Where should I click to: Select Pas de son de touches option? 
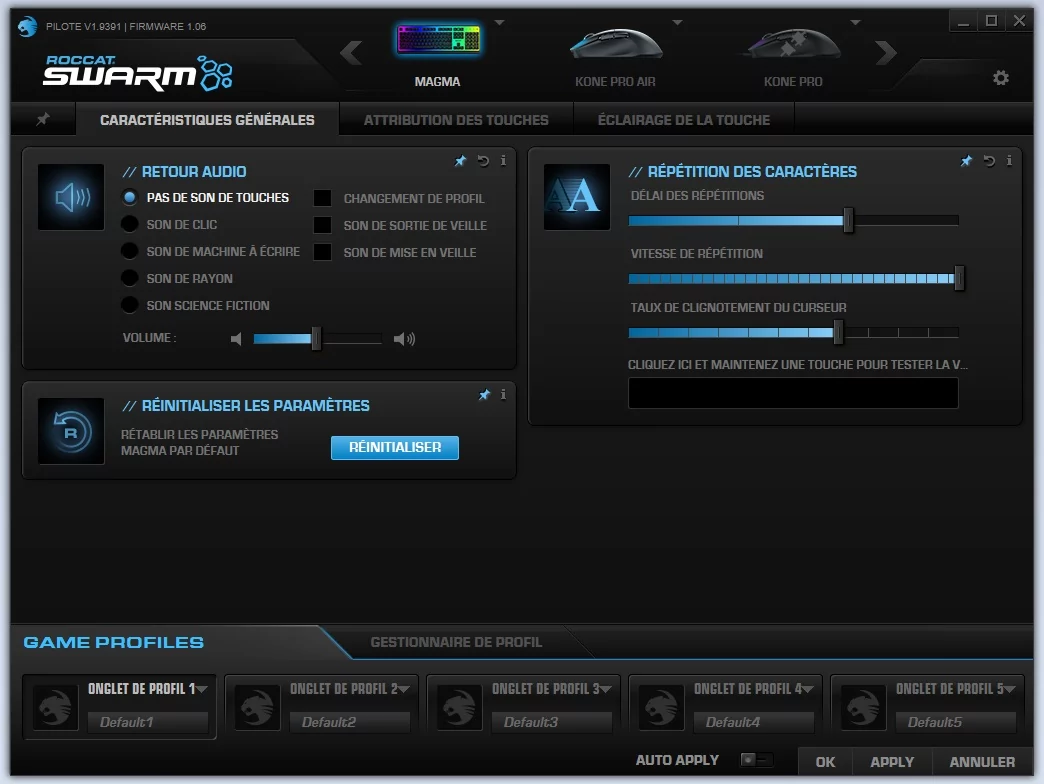130,198
